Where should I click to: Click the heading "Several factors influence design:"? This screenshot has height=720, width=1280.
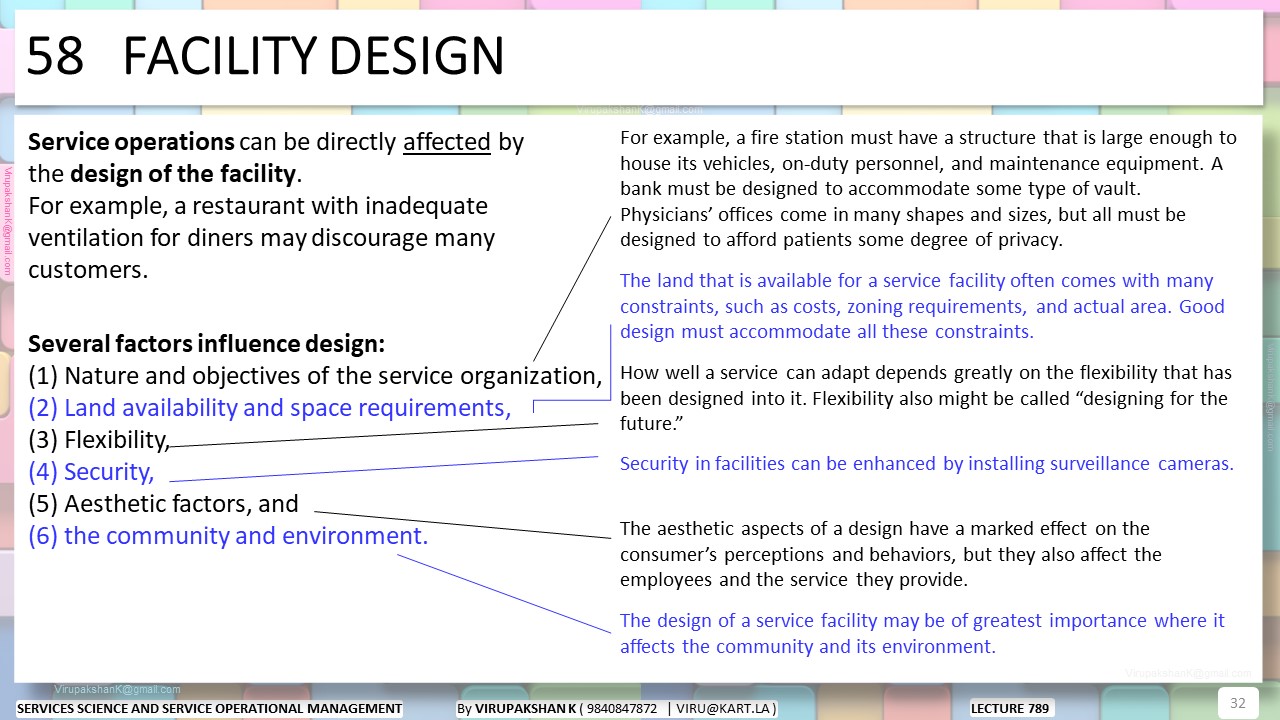(206, 344)
